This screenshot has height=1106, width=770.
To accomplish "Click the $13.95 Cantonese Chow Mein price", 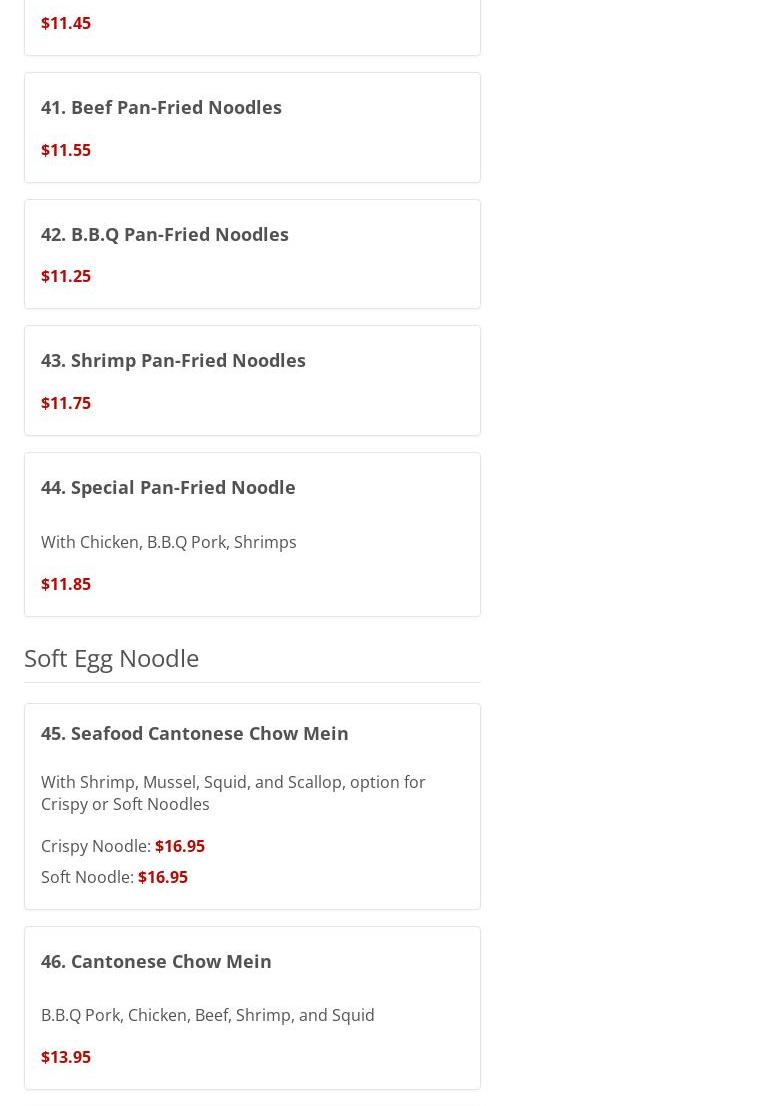I will [66, 1057].
